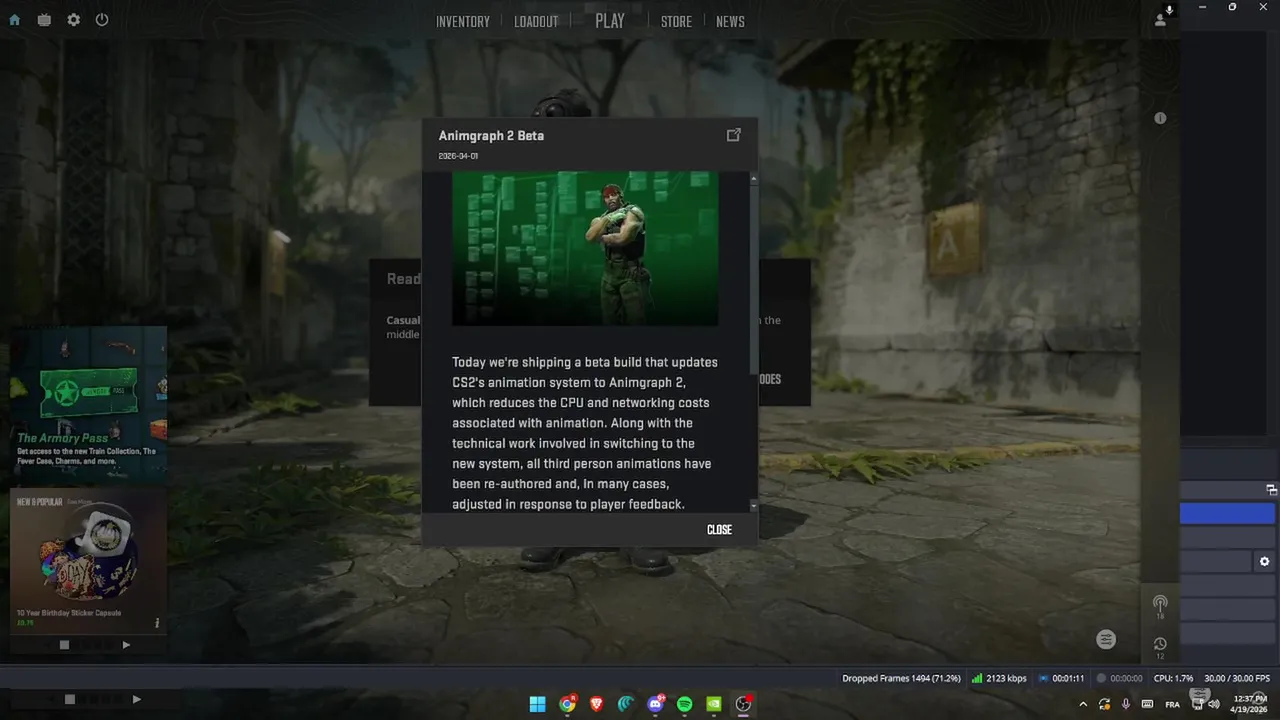Open the recent players clock icon showing 12
Viewport: 1280px width, 720px height.
click(1160, 647)
